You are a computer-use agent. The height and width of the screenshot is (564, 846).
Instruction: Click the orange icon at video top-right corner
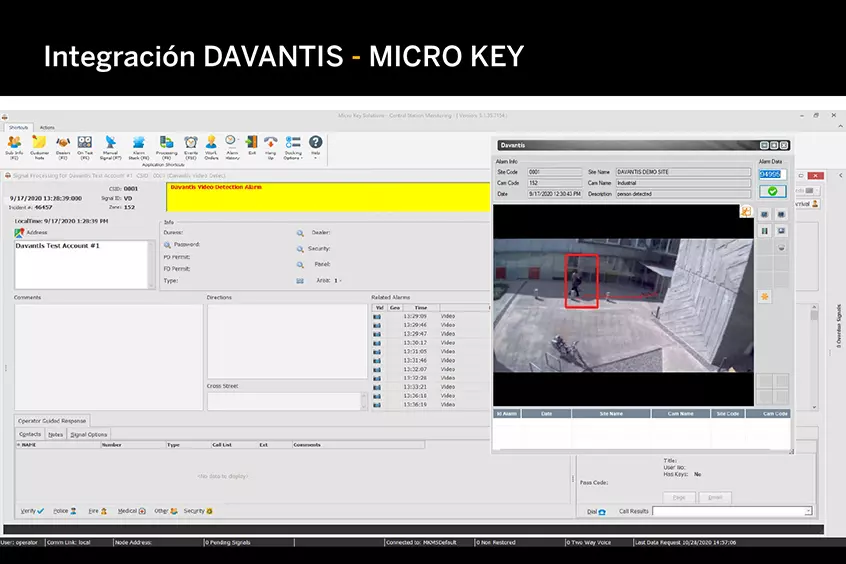pyautogui.click(x=746, y=212)
